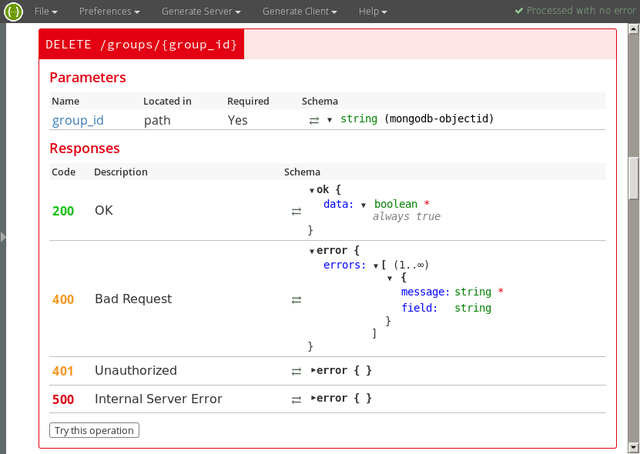Click the vertical scrollbar thumb
640x454 pixels.
click(633, 177)
